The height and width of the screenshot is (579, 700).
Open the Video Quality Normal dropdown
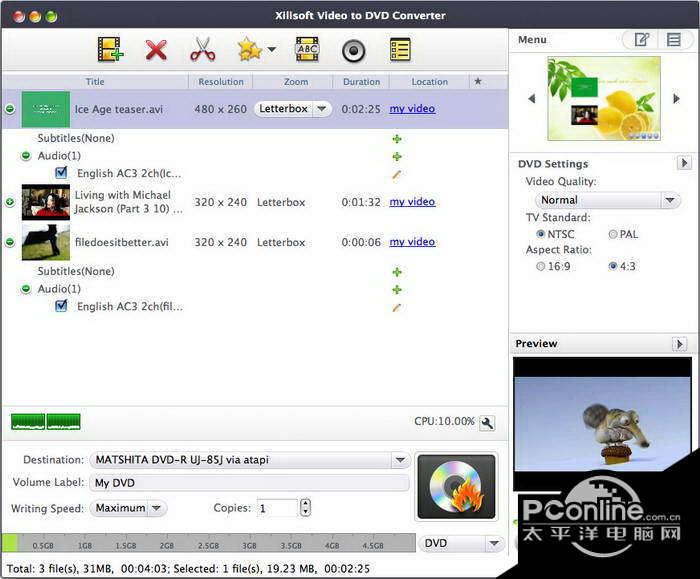[608, 200]
